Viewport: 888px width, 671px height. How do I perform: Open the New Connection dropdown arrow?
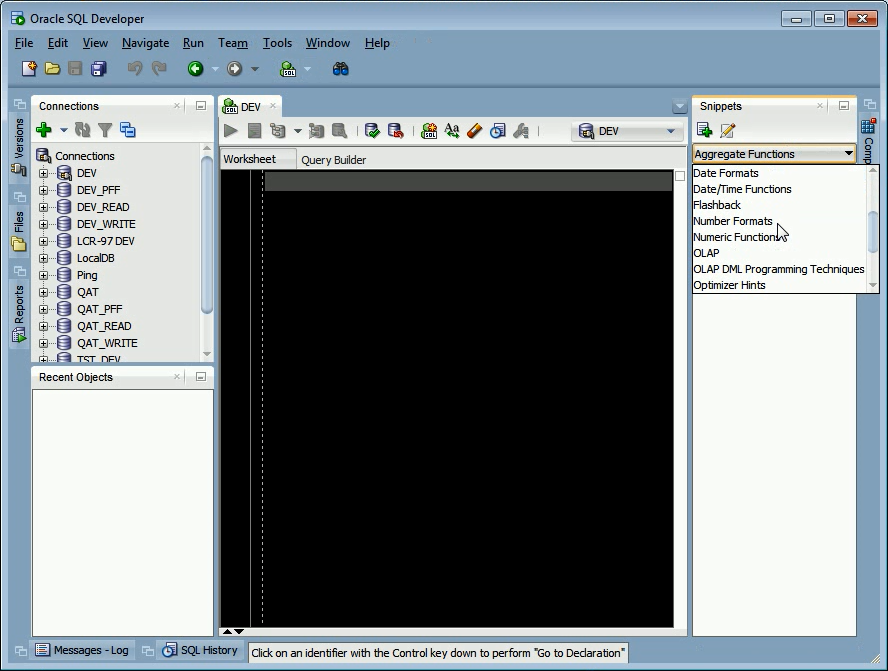point(63,130)
